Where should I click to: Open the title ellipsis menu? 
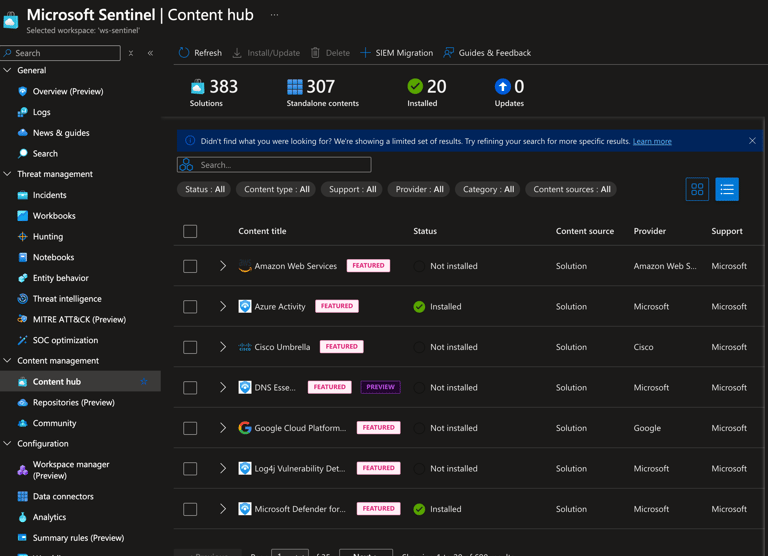(274, 15)
